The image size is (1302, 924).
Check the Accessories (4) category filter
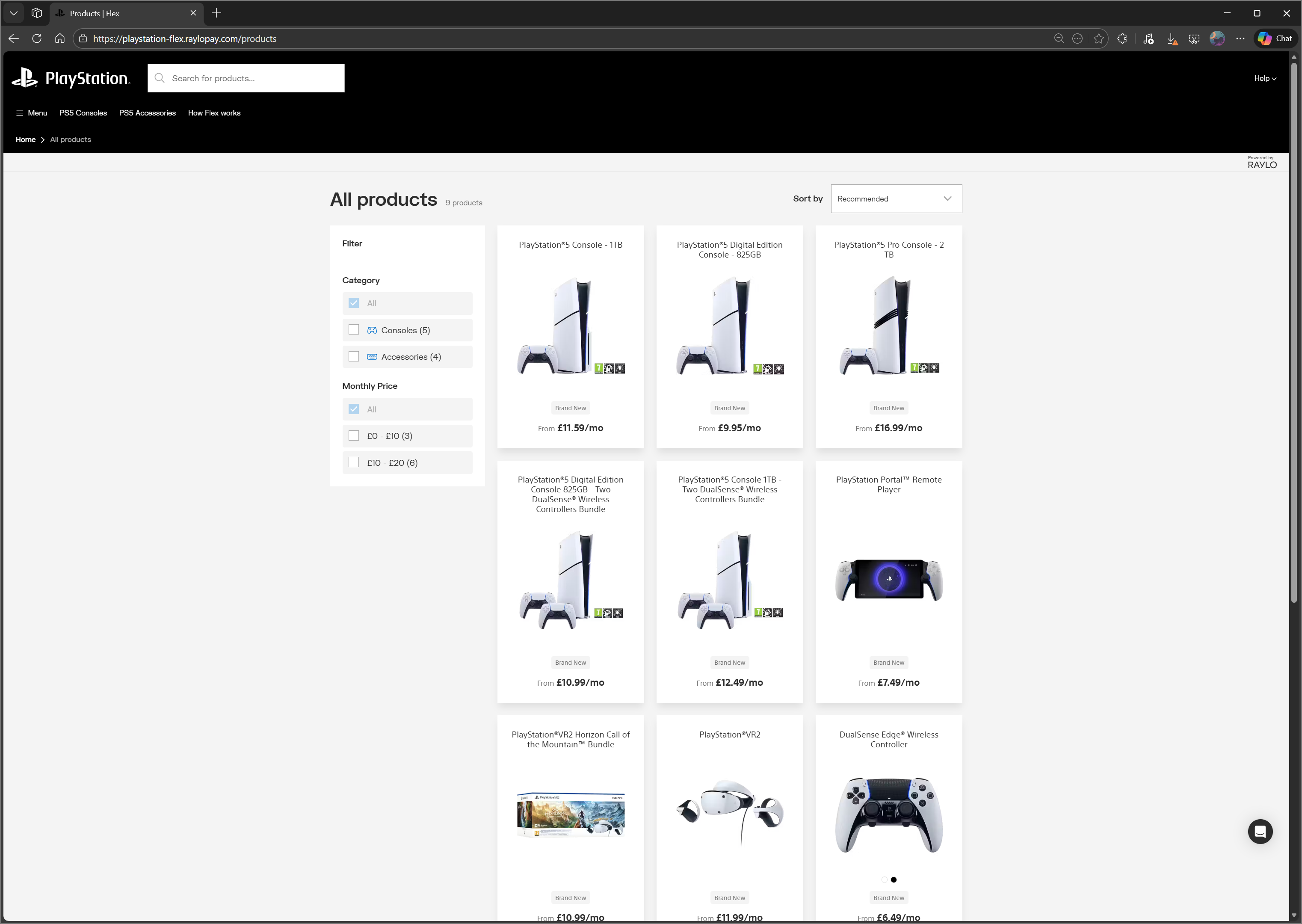coord(354,357)
